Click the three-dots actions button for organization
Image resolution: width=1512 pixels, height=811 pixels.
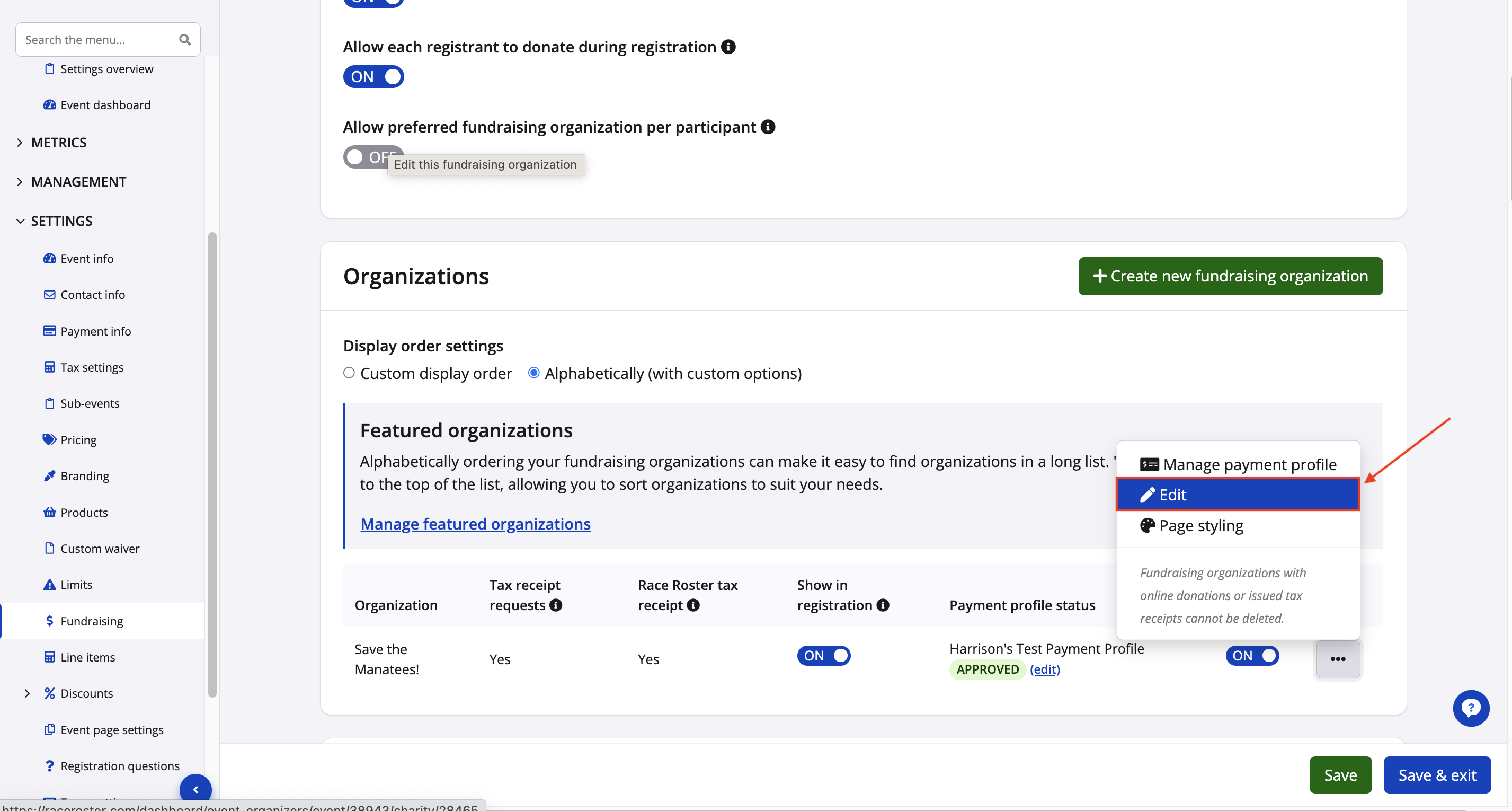tap(1338, 659)
